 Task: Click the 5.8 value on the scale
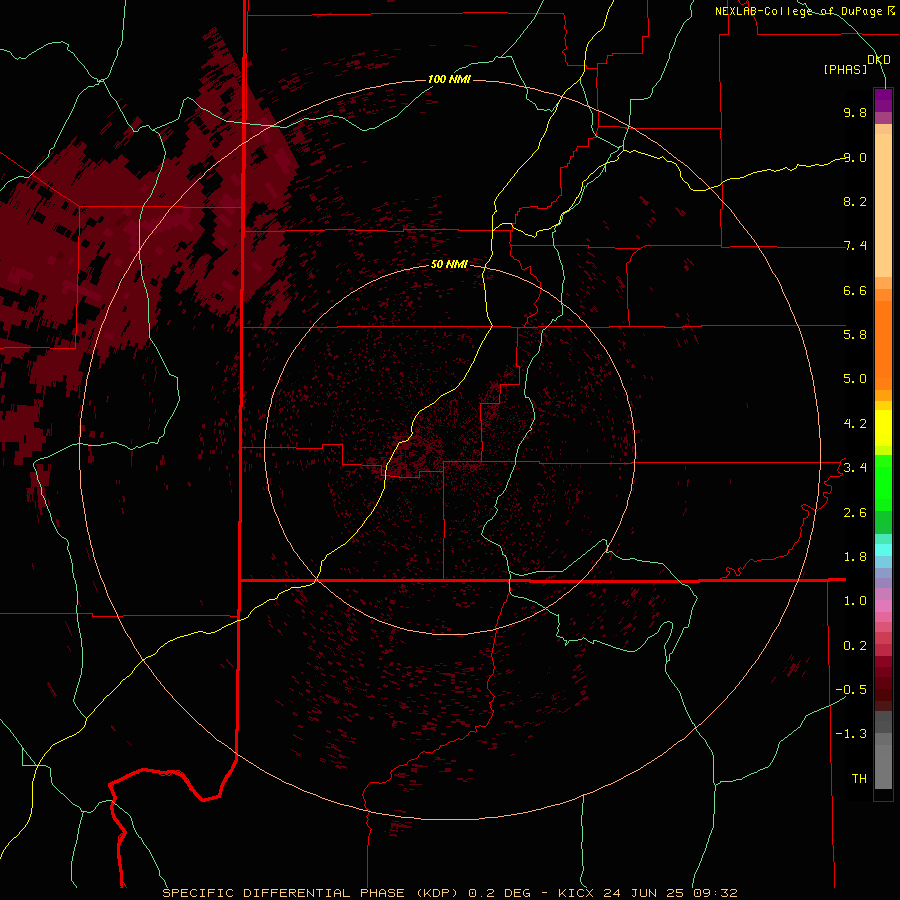pos(855,335)
